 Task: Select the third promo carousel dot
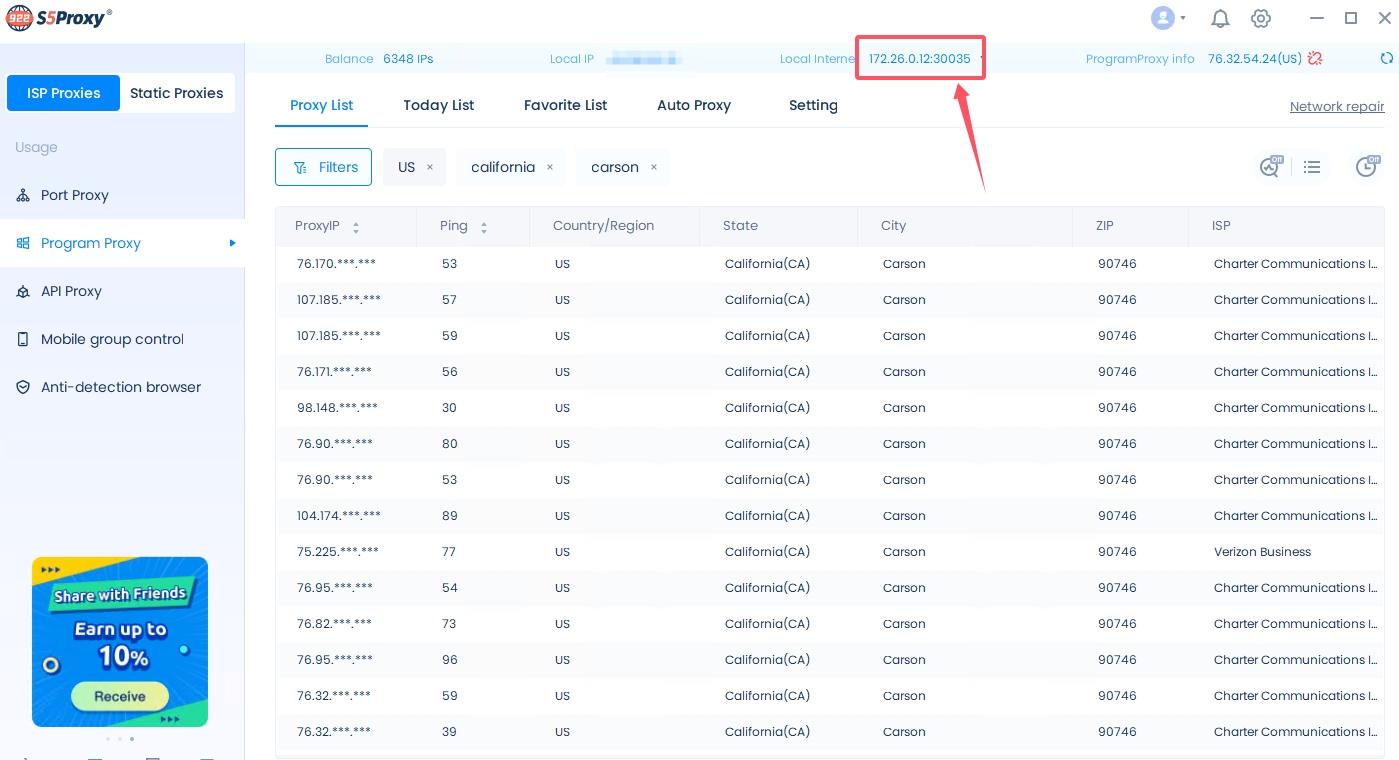click(131, 739)
